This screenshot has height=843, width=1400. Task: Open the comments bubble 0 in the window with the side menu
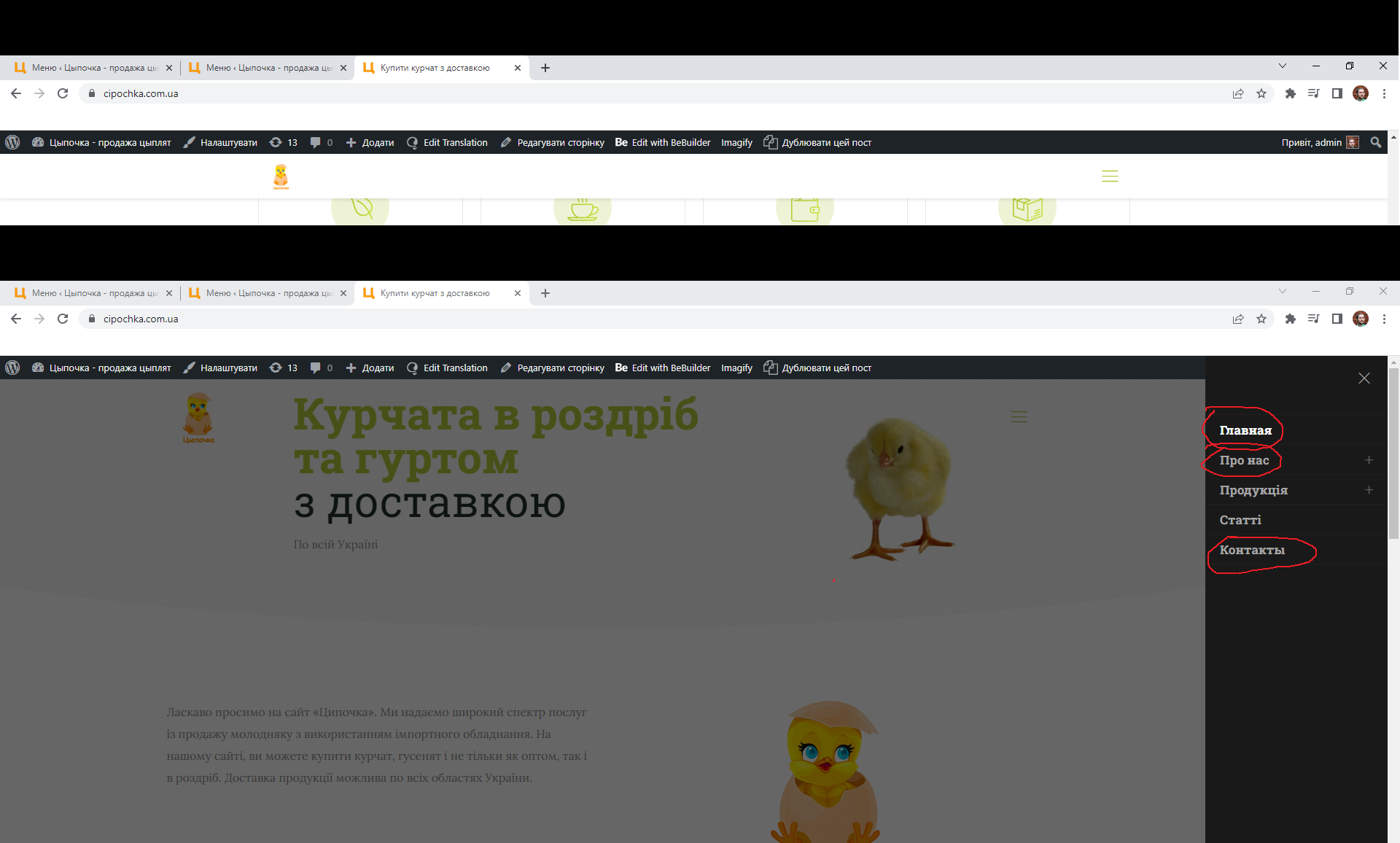pos(322,368)
